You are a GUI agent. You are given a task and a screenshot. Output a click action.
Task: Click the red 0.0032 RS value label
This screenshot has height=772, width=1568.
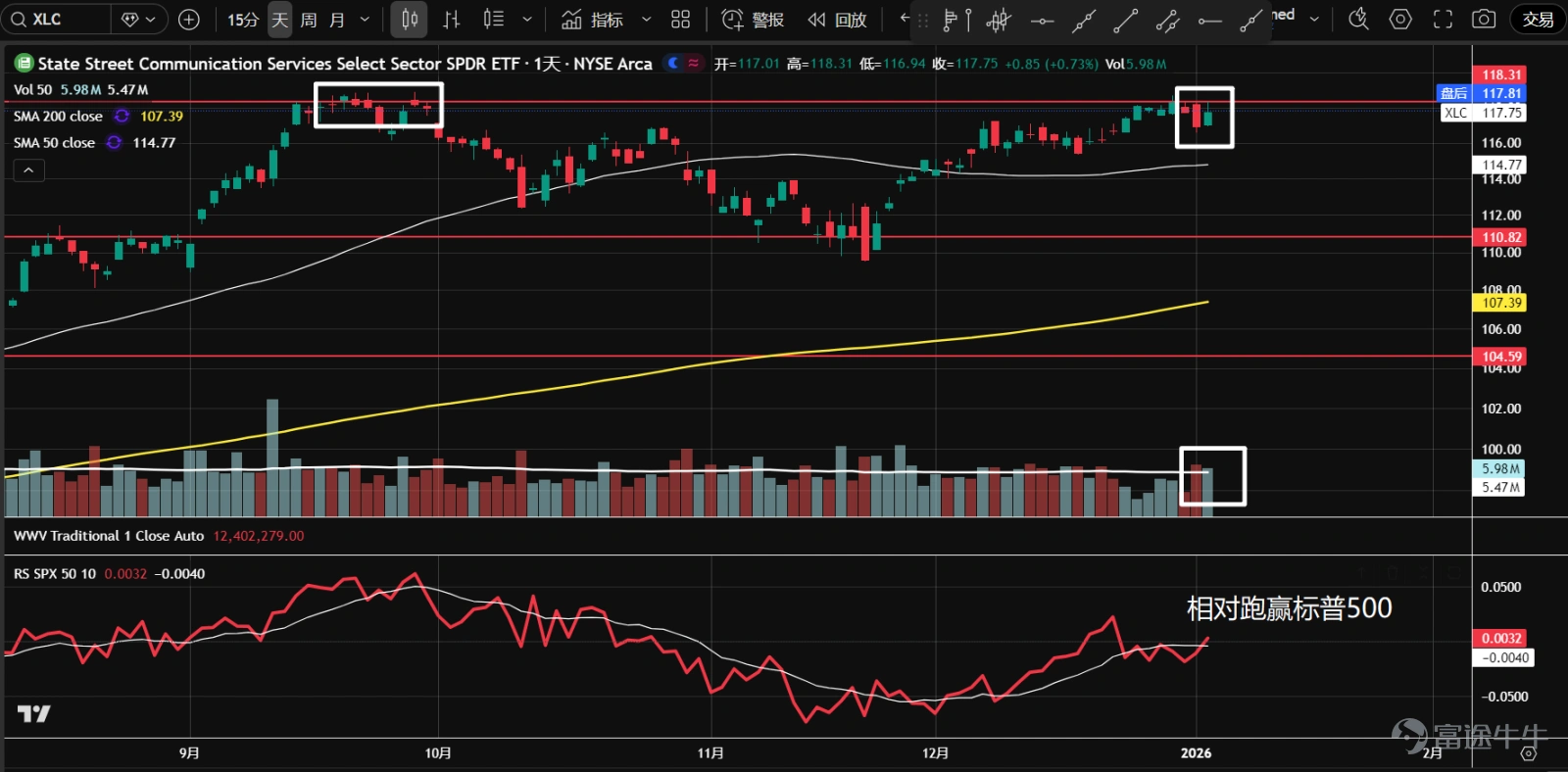point(1499,638)
